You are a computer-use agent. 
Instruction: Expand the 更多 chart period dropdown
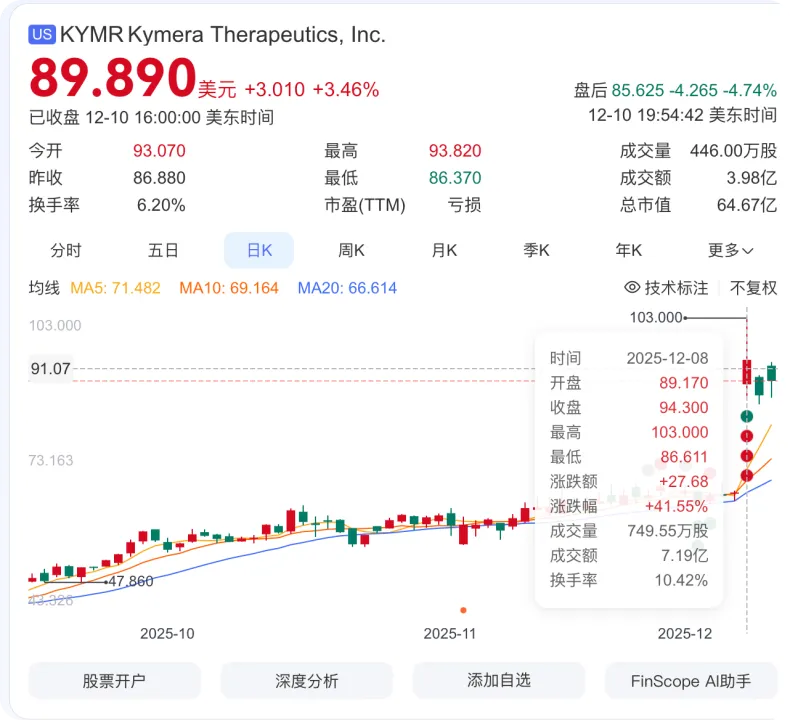(x=730, y=250)
